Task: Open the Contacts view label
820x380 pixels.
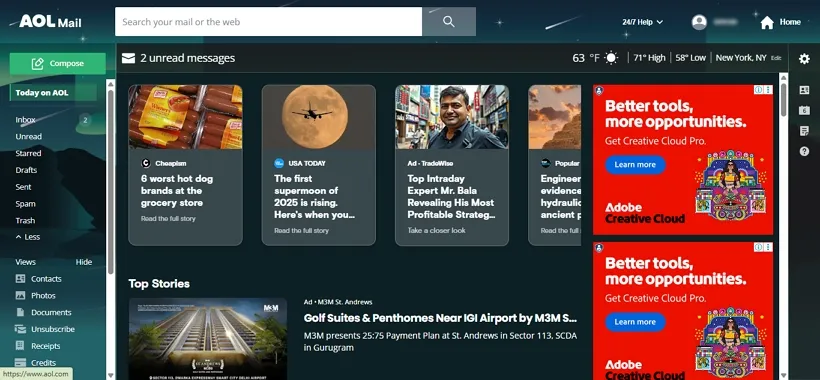Action: (x=46, y=279)
